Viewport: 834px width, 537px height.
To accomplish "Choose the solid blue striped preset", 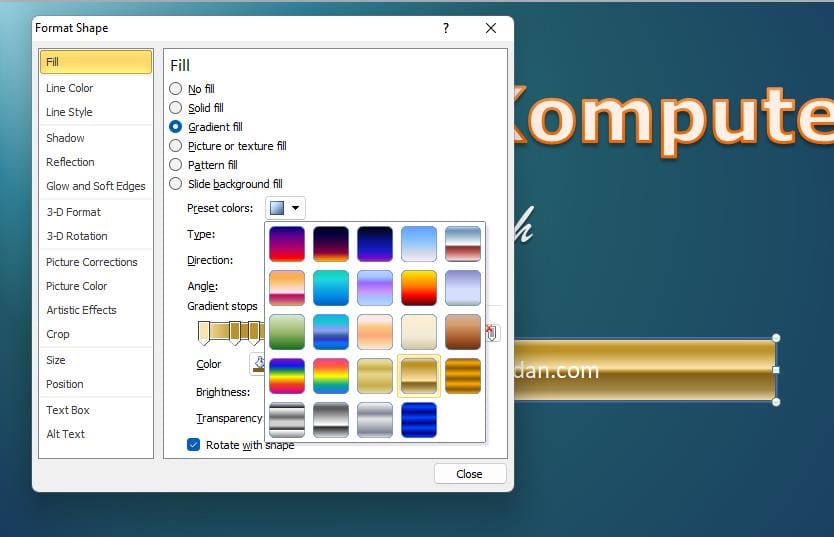I will click(x=419, y=420).
